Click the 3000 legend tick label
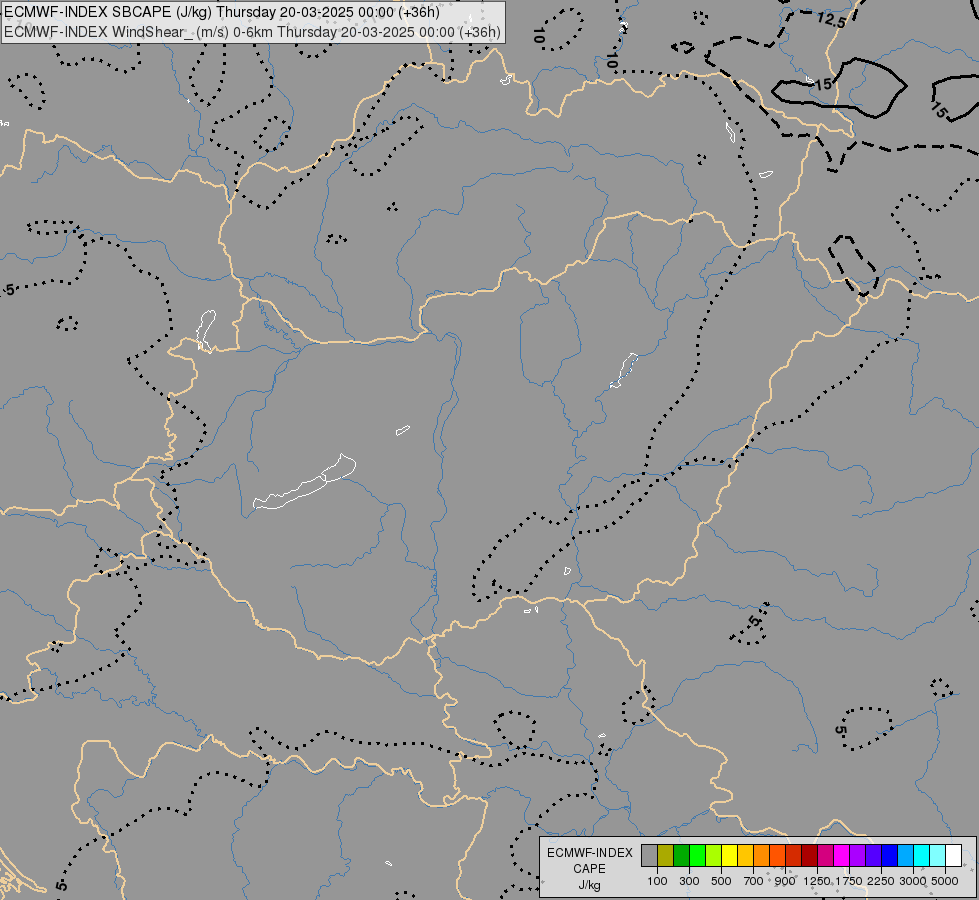979x900 pixels. coord(913,881)
